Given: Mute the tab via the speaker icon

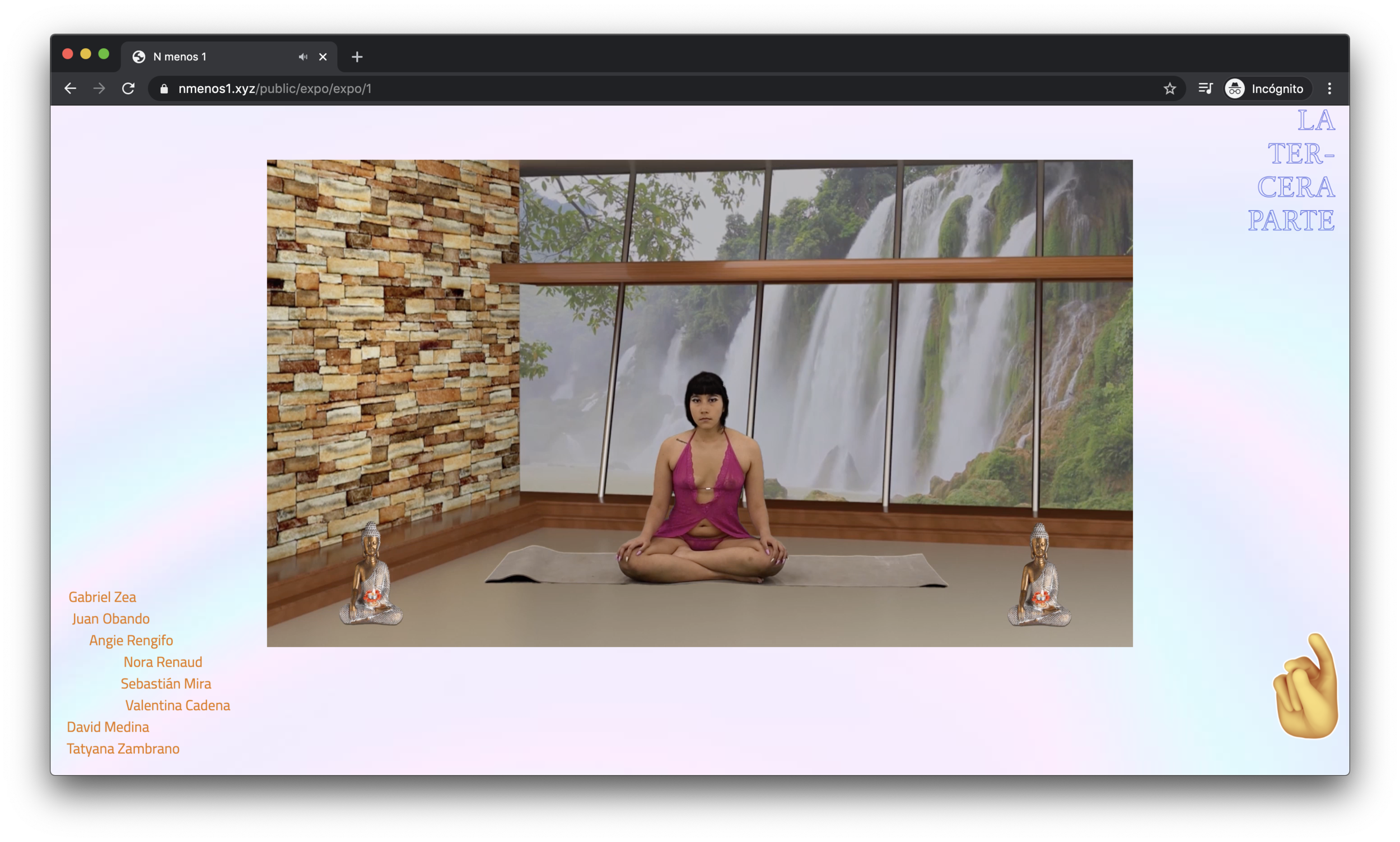Looking at the screenshot, I should coord(303,57).
